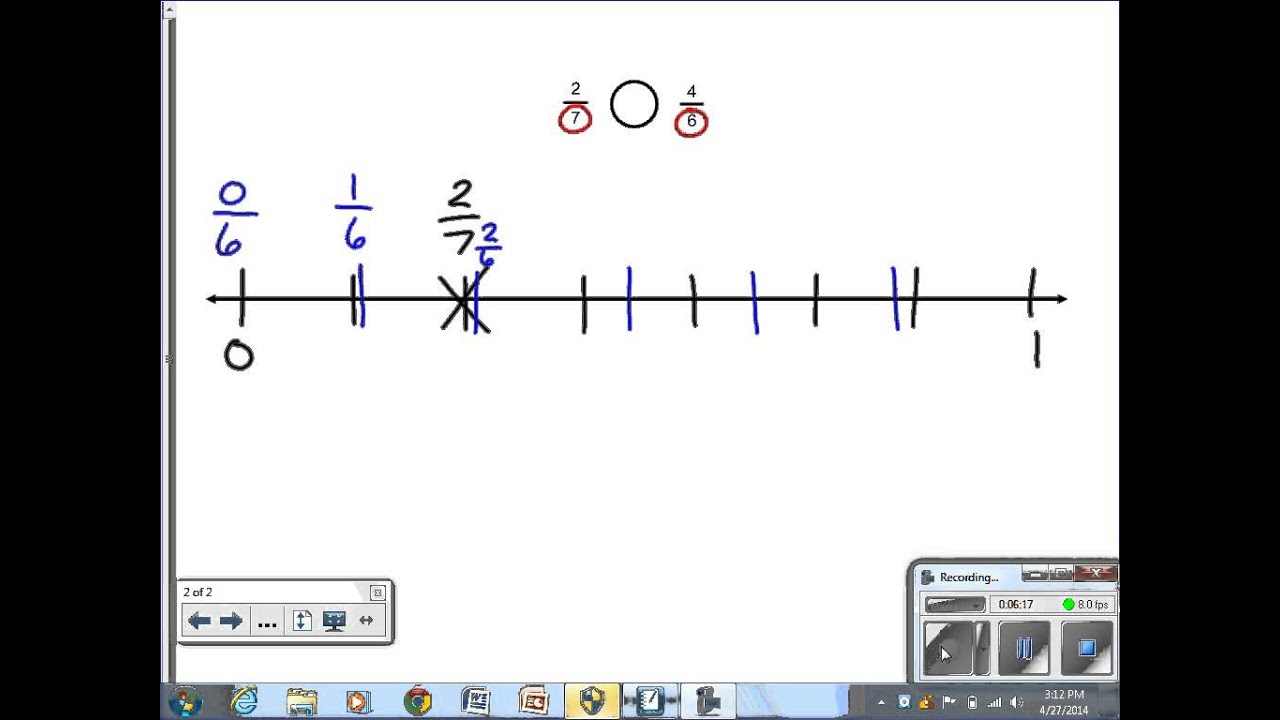Viewport: 1280px width, 720px height.
Task: Click the 0 label under the number line
Action: tap(238, 355)
